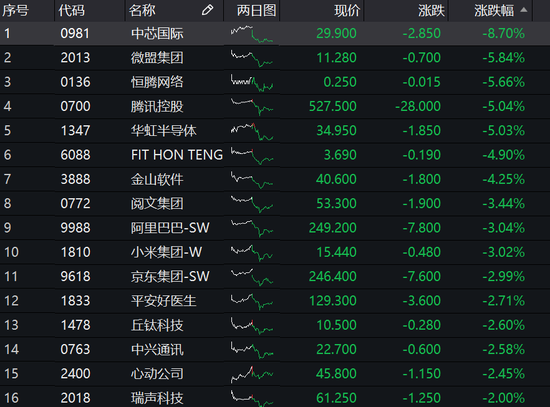Open the 中芯国际 two-day chart thumbnail
550x407 pixels.
coord(251,34)
